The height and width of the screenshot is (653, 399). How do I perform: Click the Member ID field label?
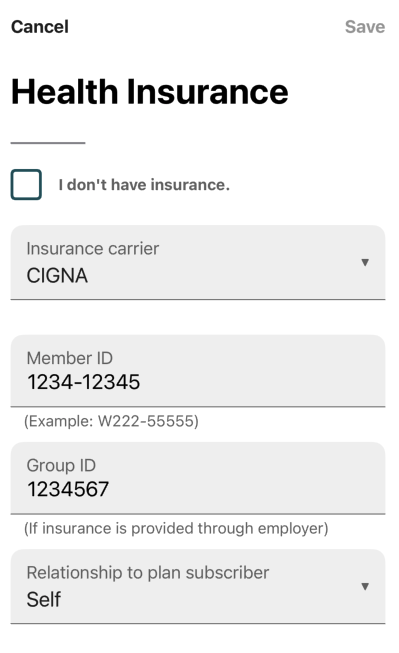coord(70,358)
